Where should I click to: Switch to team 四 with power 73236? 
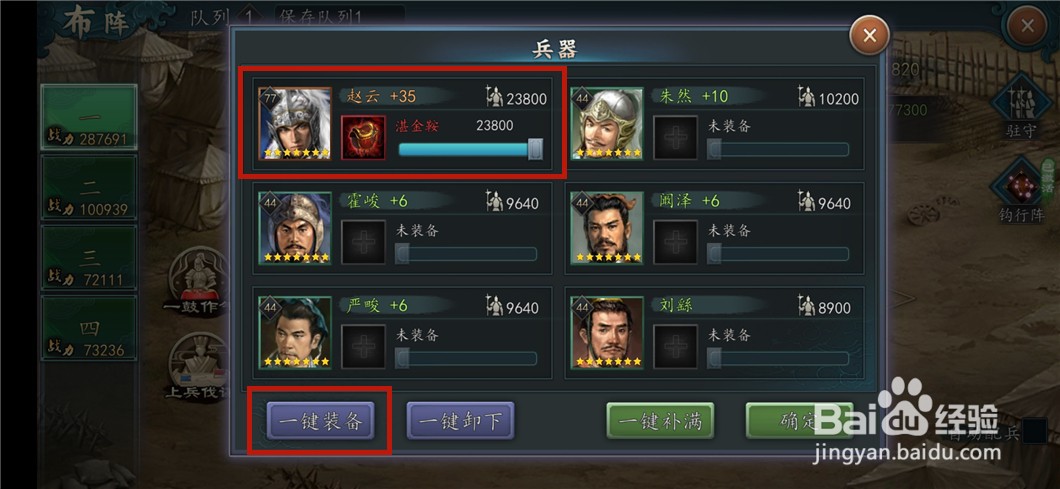coord(89,328)
